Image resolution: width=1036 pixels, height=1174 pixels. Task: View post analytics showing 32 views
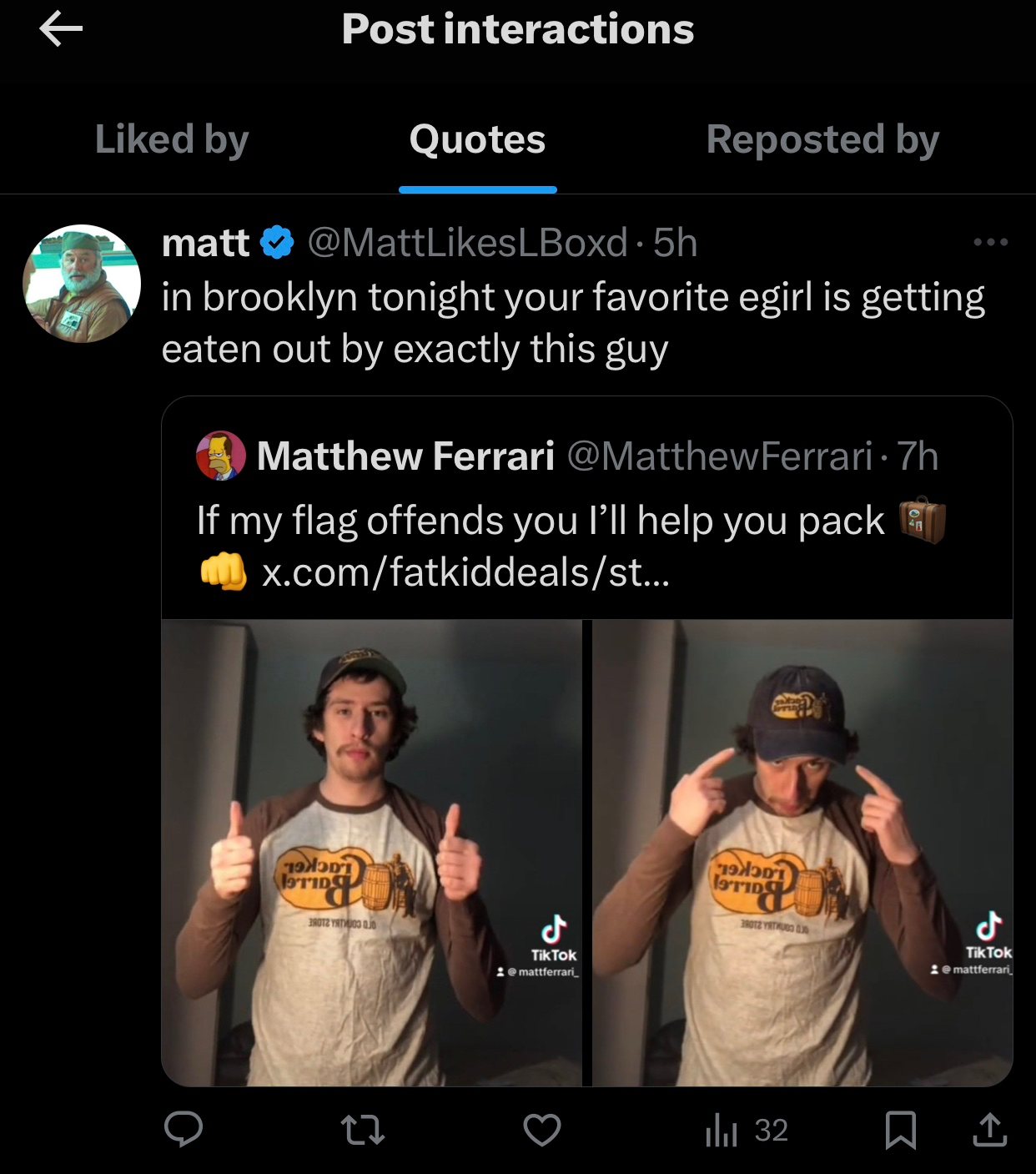746,1130
